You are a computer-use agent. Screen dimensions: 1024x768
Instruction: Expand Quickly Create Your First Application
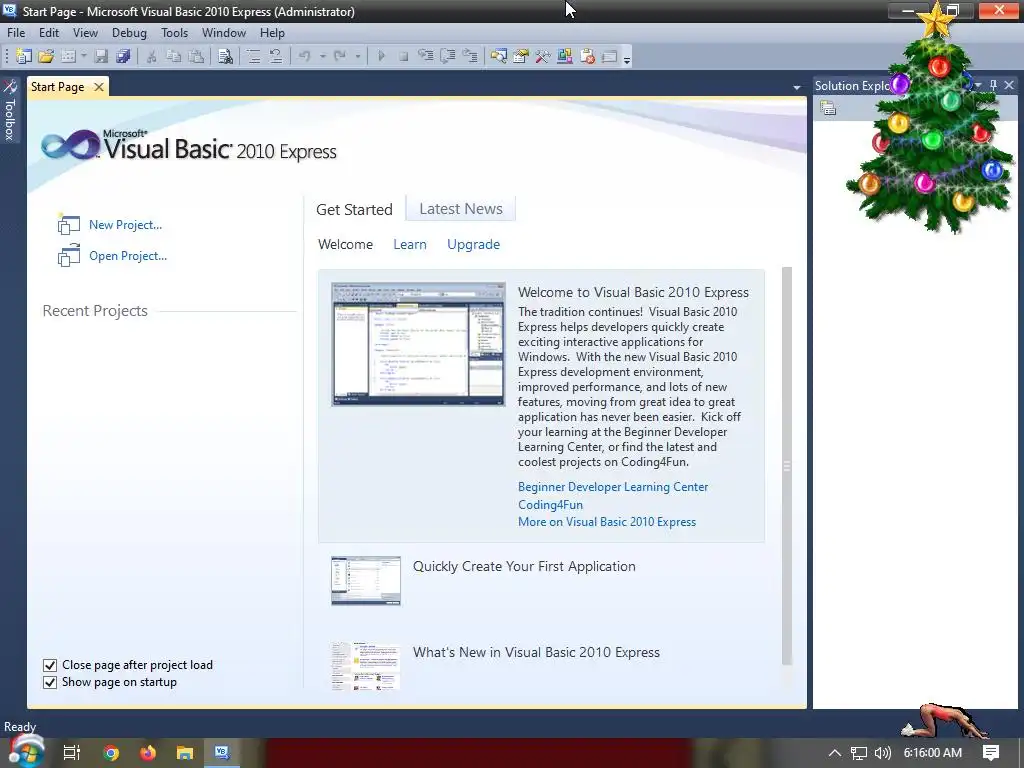tap(524, 566)
